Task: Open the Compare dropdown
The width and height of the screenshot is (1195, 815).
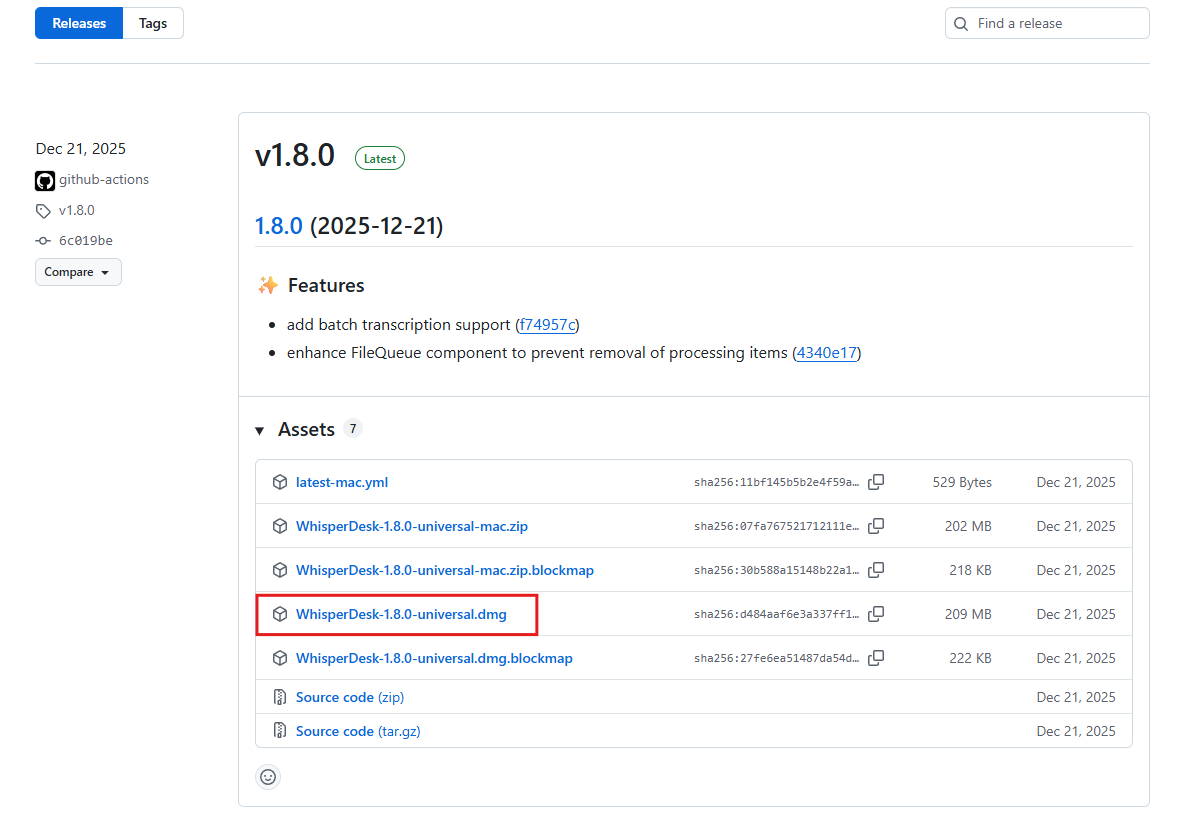Action: point(78,272)
